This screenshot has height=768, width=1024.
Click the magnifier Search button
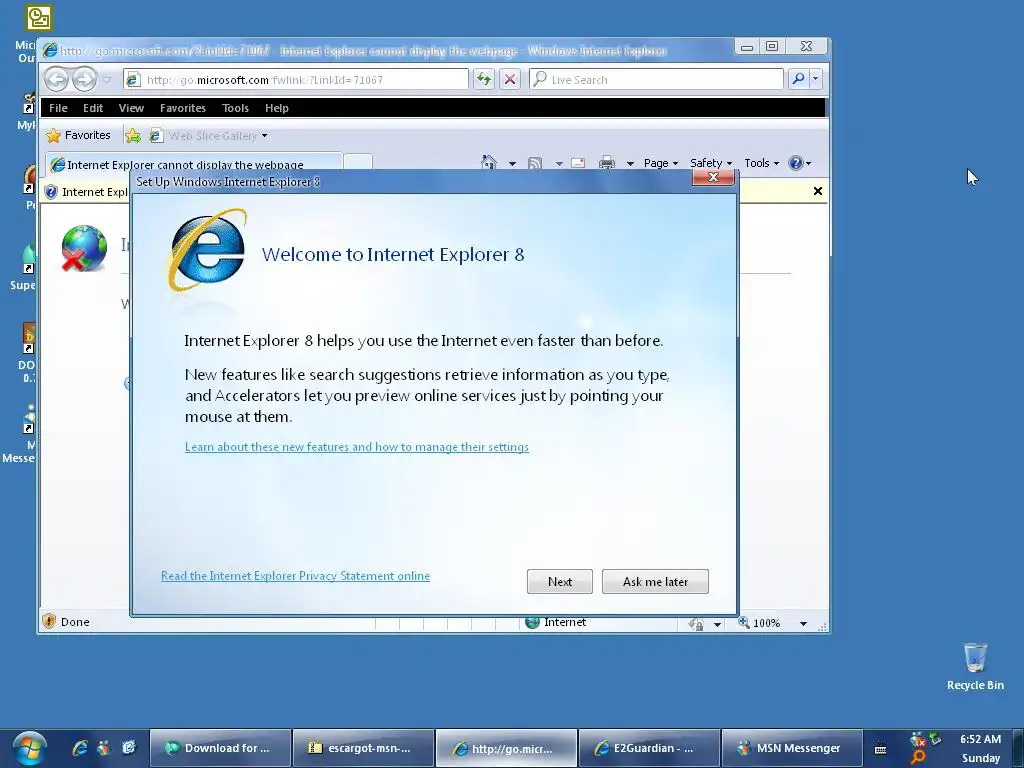(x=798, y=80)
